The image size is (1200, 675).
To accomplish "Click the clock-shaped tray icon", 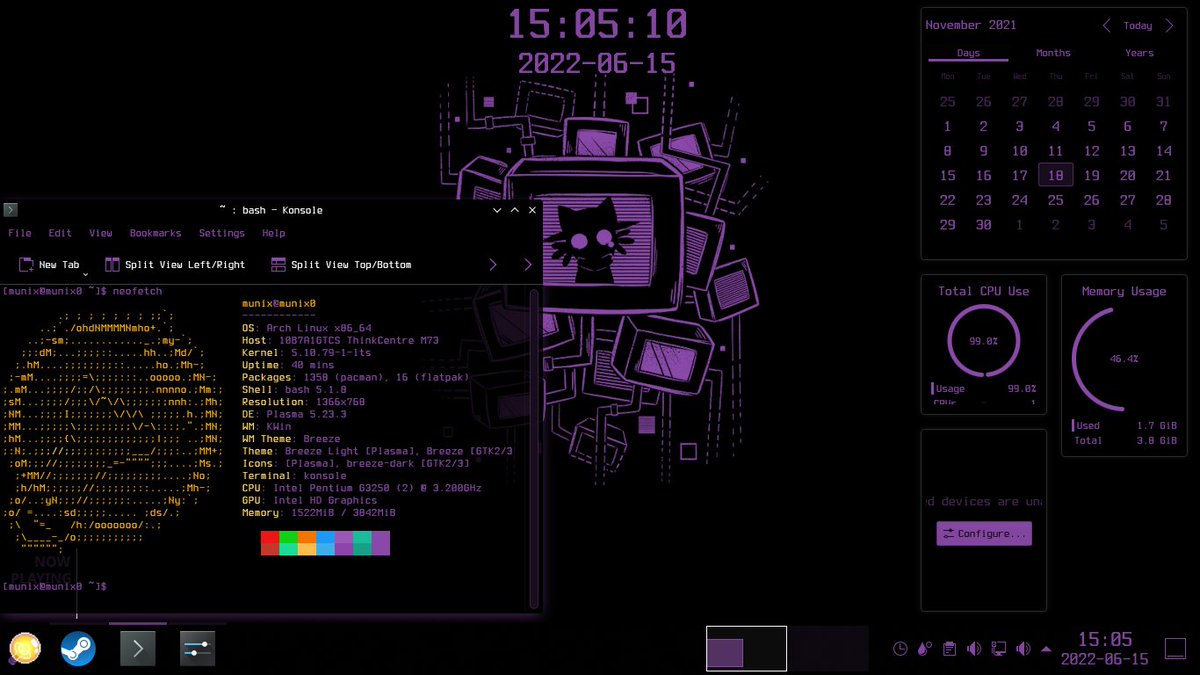I will (900, 649).
